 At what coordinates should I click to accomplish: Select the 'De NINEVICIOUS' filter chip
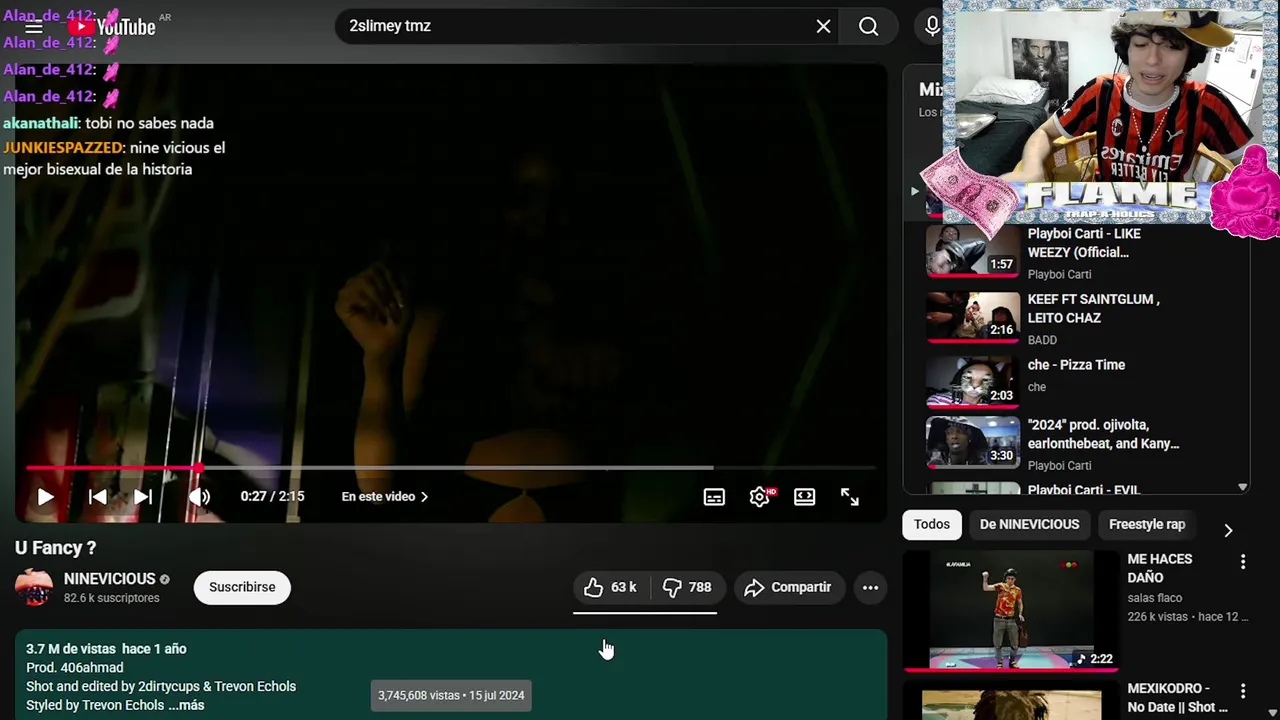(1029, 524)
